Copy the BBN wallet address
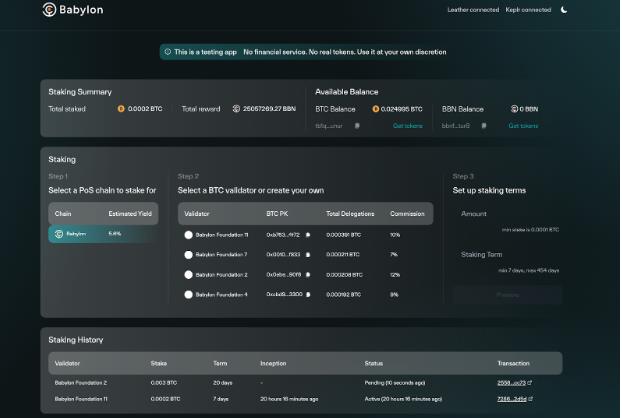Viewport: 622px width, 418px height. coord(483,126)
